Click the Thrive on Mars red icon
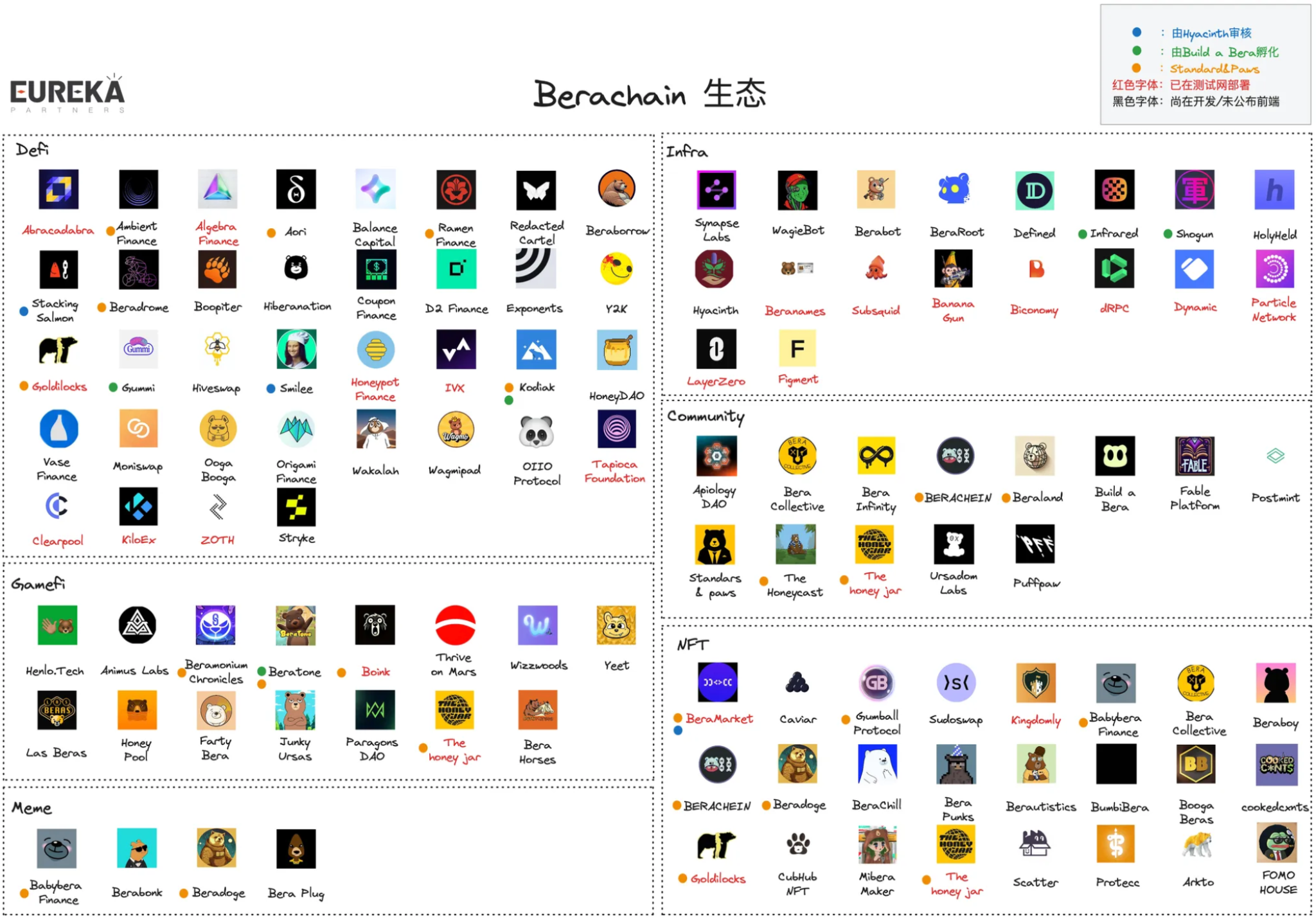1316x919 pixels. (x=455, y=625)
